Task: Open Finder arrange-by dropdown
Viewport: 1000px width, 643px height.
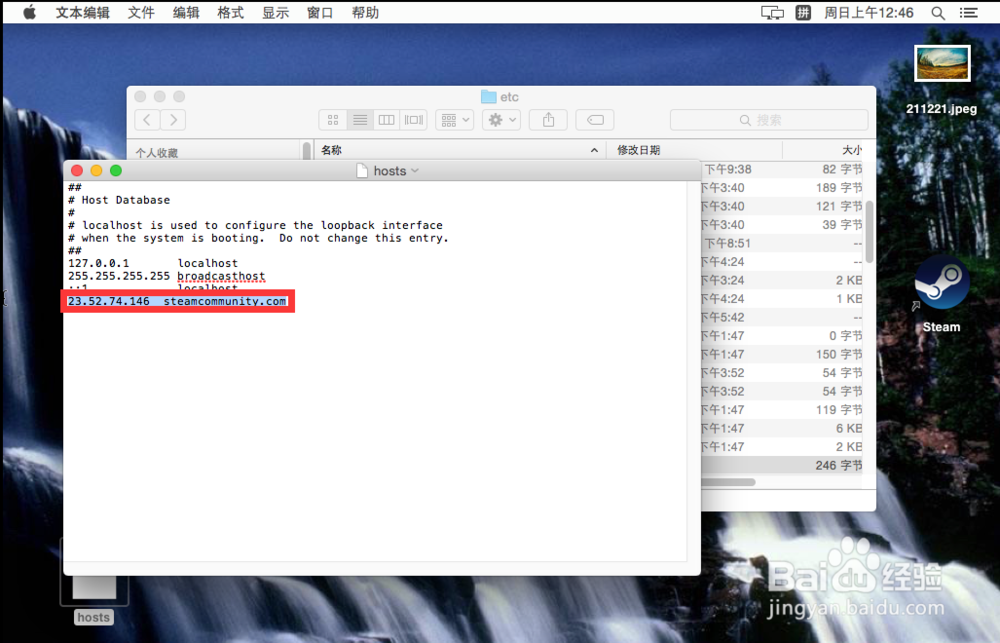Action: click(x=455, y=119)
